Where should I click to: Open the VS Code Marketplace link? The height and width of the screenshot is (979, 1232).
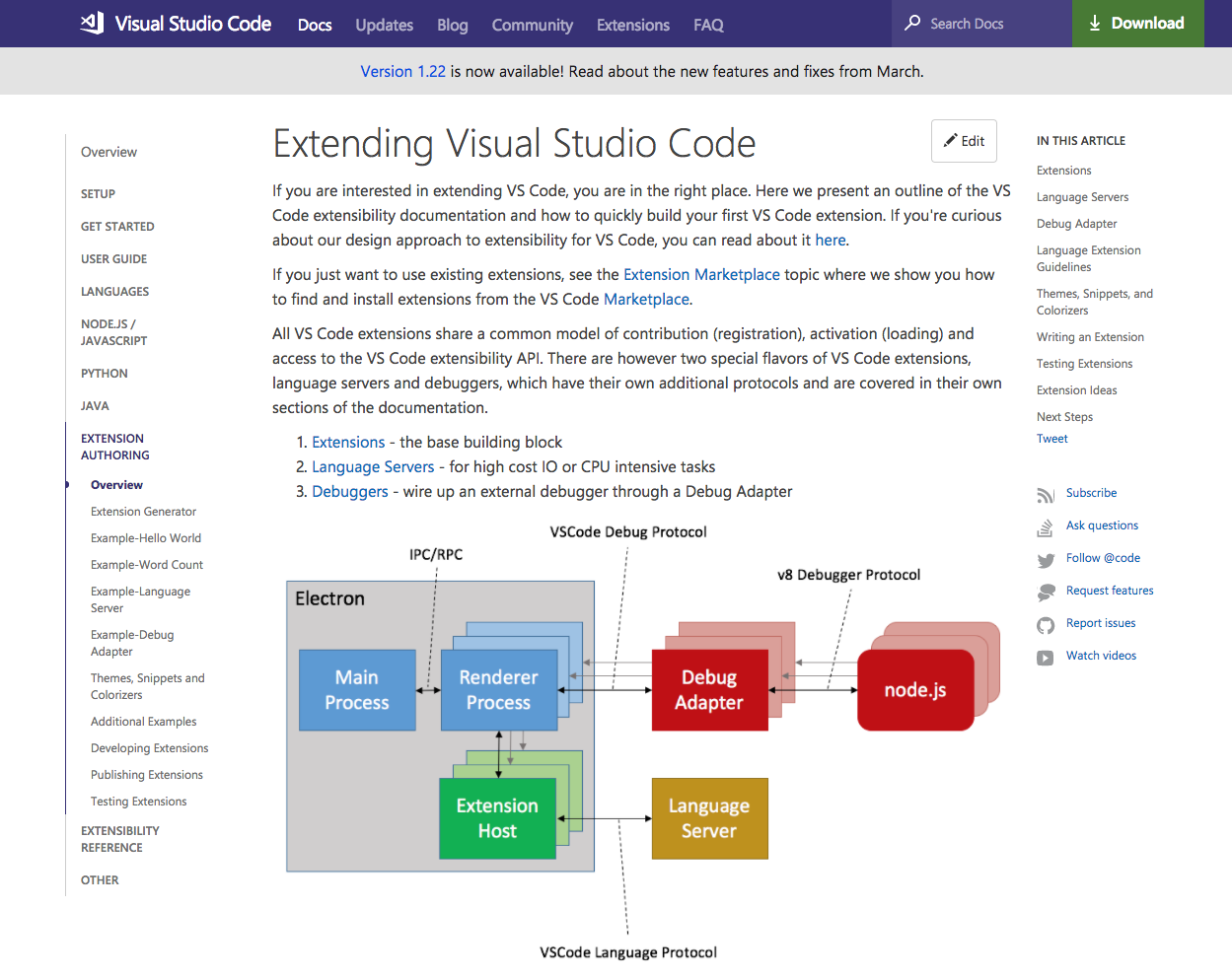point(646,299)
